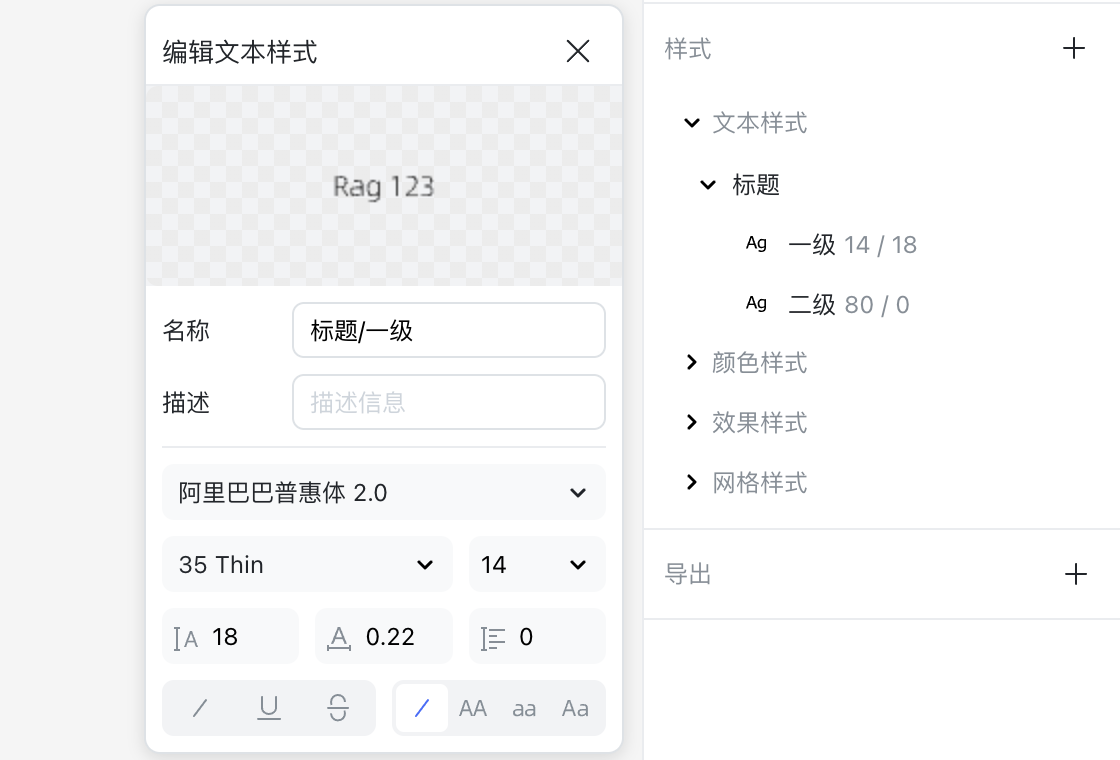Image resolution: width=1120 pixels, height=760 pixels.
Task: Toggle underline text decoration
Action: pos(269,708)
